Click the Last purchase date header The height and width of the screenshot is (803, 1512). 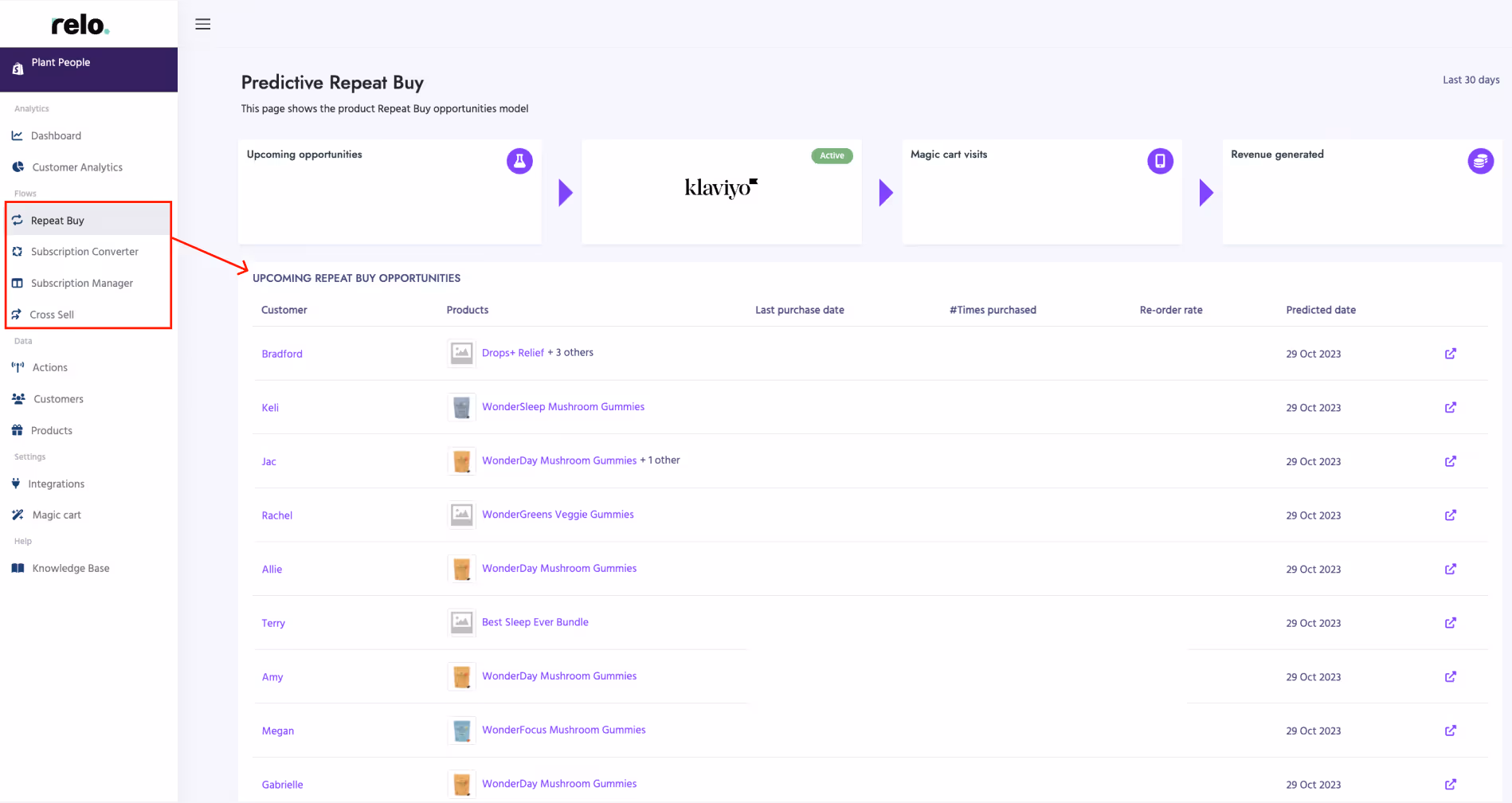tap(800, 310)
